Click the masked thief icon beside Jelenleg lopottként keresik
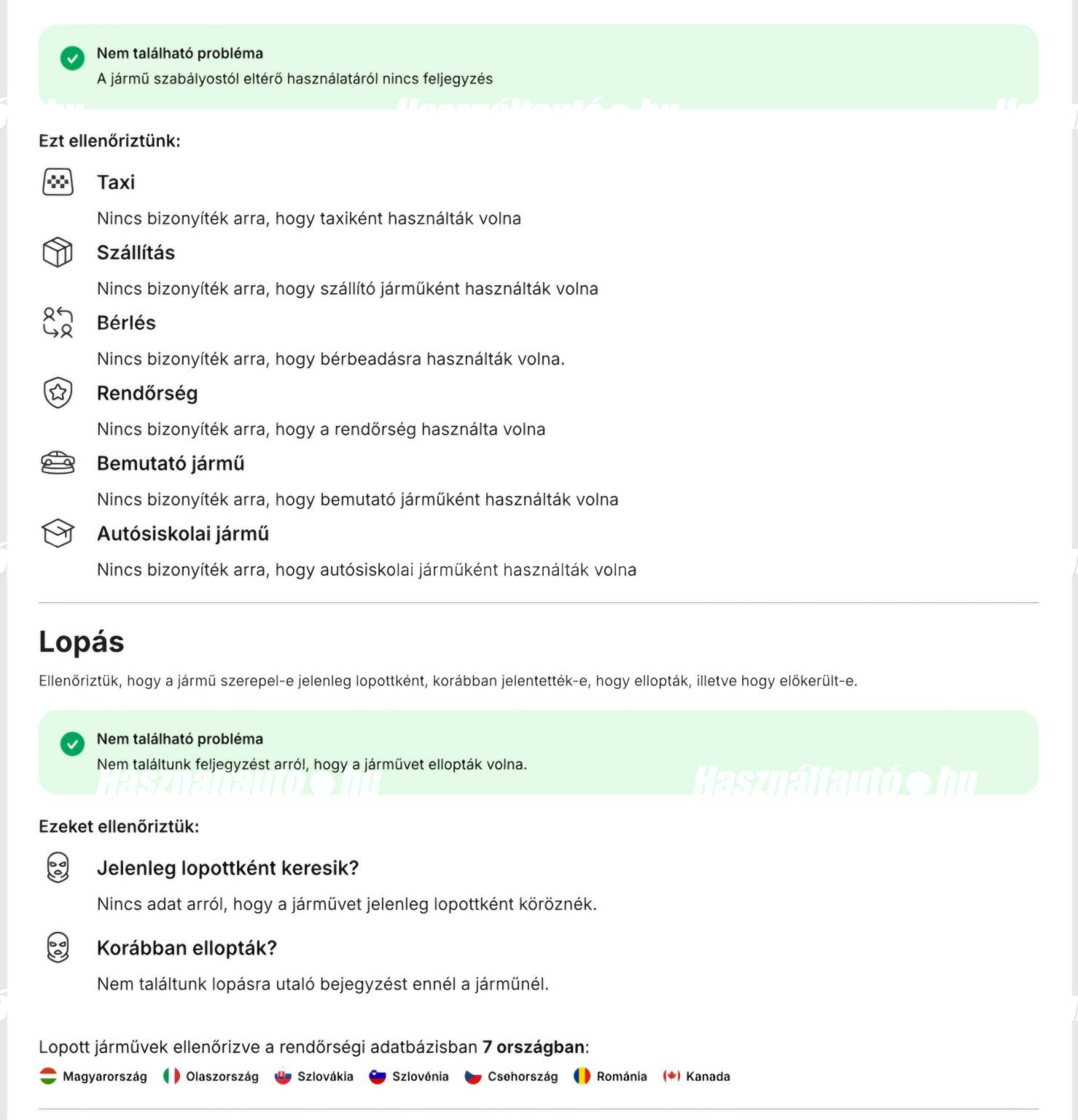 [x=58, y=868]
